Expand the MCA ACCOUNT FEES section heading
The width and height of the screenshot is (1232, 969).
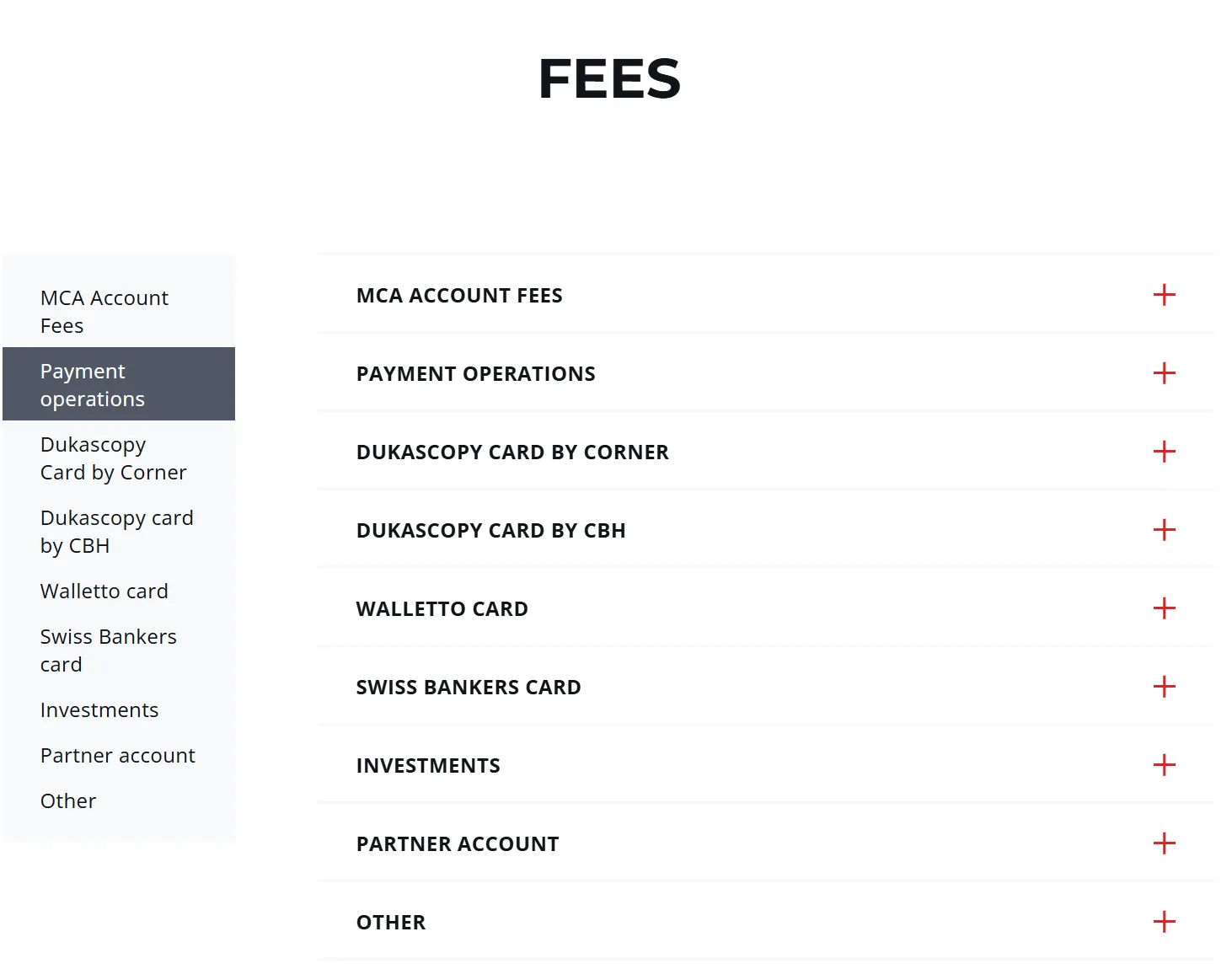coord(459,296)
